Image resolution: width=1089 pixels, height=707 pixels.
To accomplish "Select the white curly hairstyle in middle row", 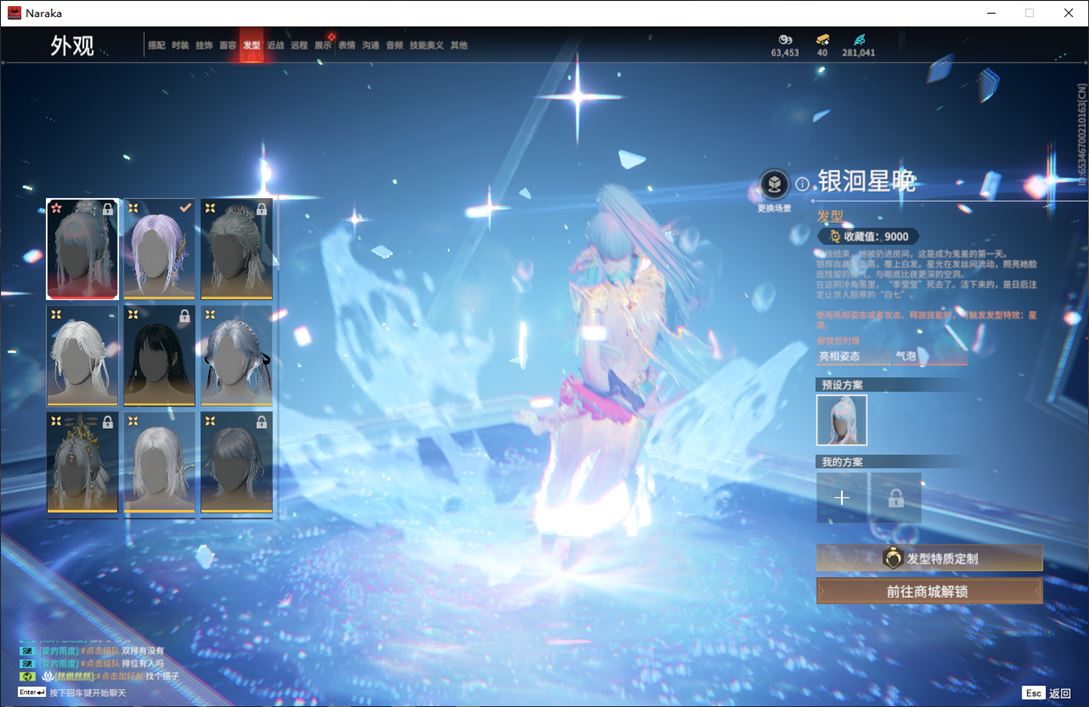I will (x=82, y=356).
